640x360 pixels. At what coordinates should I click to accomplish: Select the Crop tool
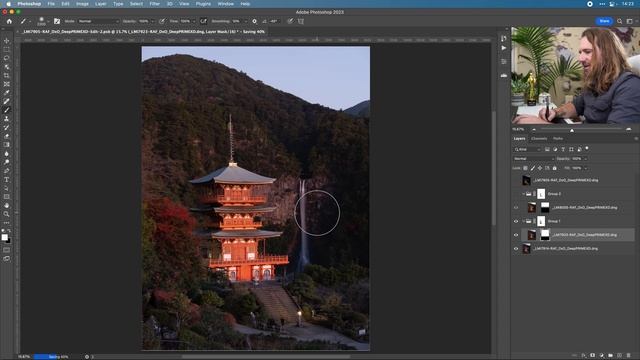7,76
